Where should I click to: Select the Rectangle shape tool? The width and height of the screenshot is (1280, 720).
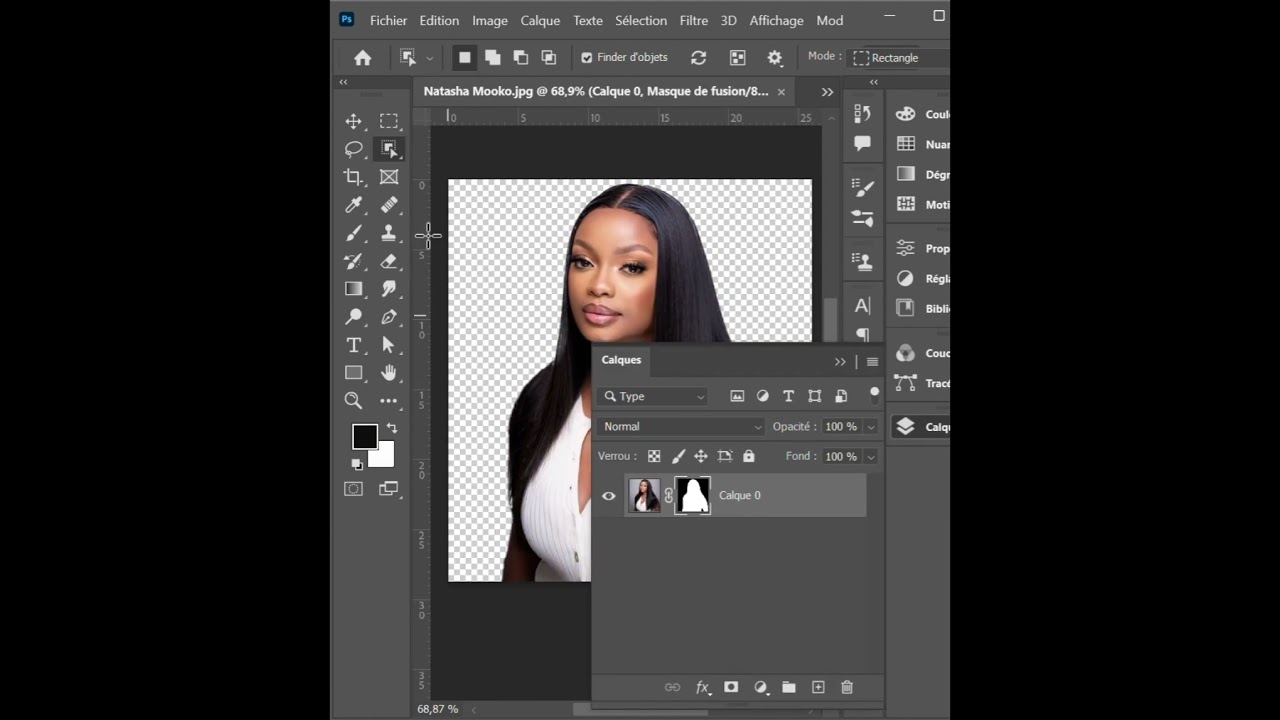353,373
